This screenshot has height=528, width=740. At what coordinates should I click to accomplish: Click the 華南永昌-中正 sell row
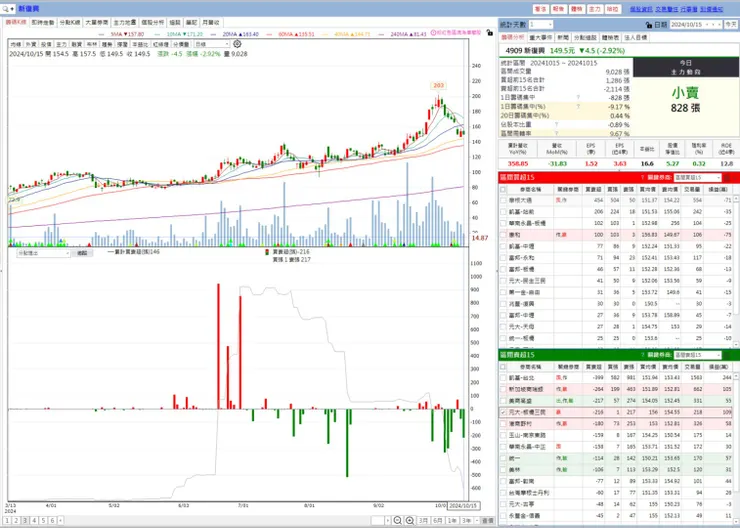click(616, 446)
